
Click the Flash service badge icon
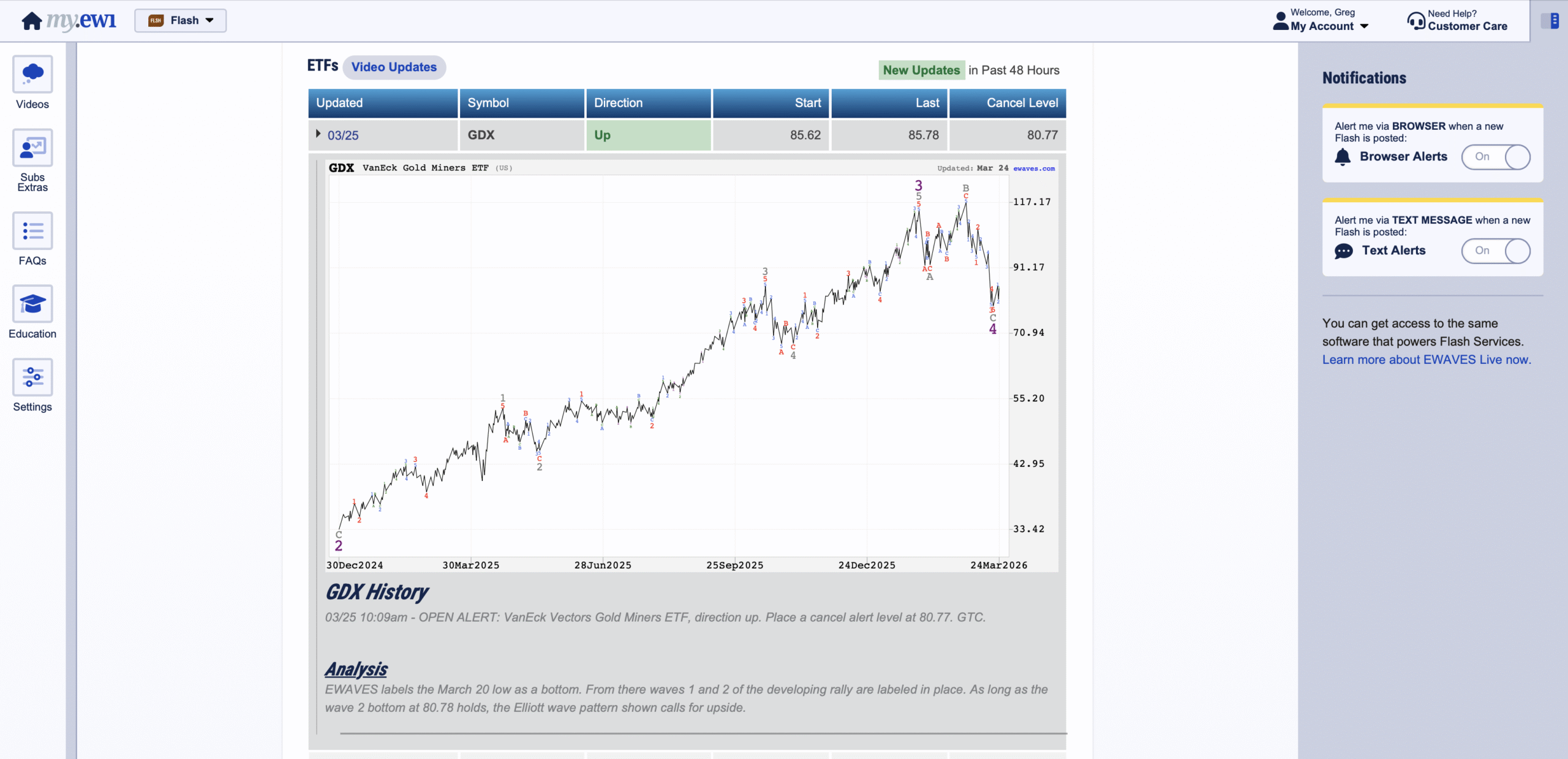coord(156,20)
